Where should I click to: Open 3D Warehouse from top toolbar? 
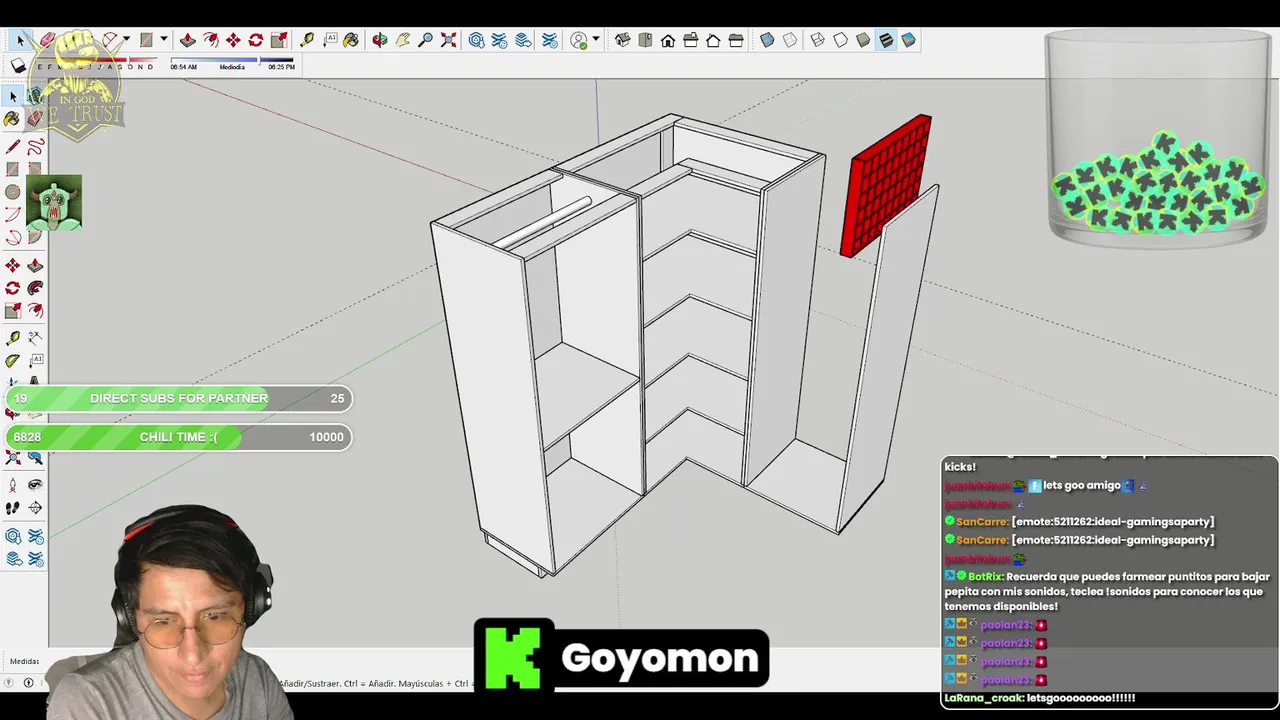476,40
